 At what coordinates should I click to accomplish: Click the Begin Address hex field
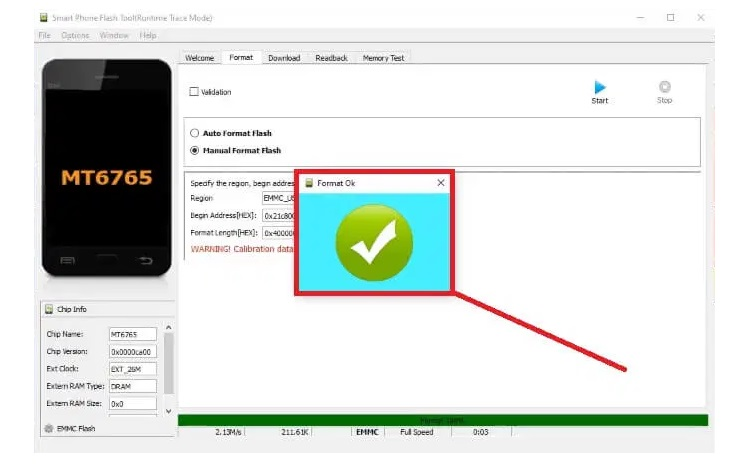click(278, 215)
